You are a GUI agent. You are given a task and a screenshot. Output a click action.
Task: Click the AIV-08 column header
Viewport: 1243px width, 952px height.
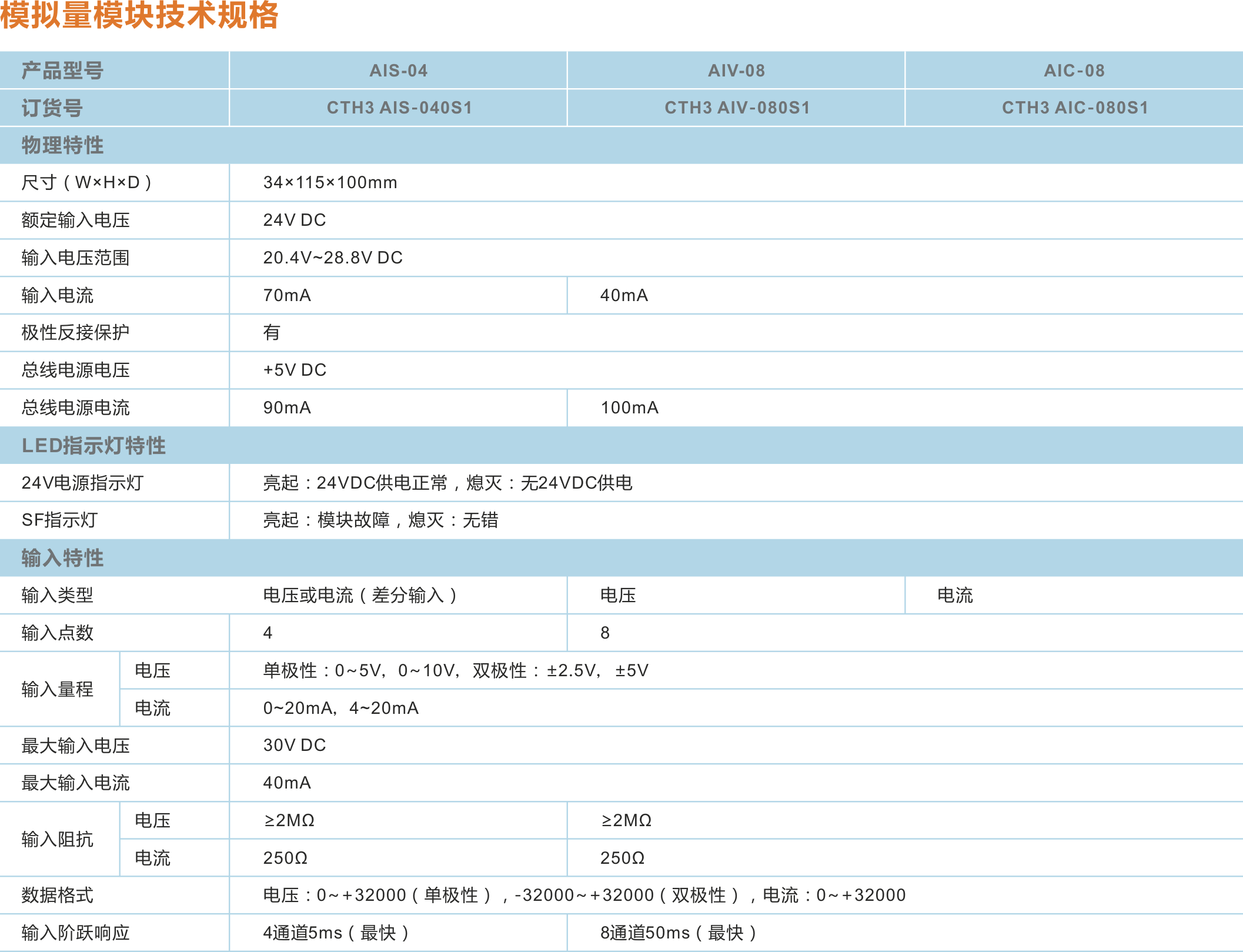tap(736, 71)
